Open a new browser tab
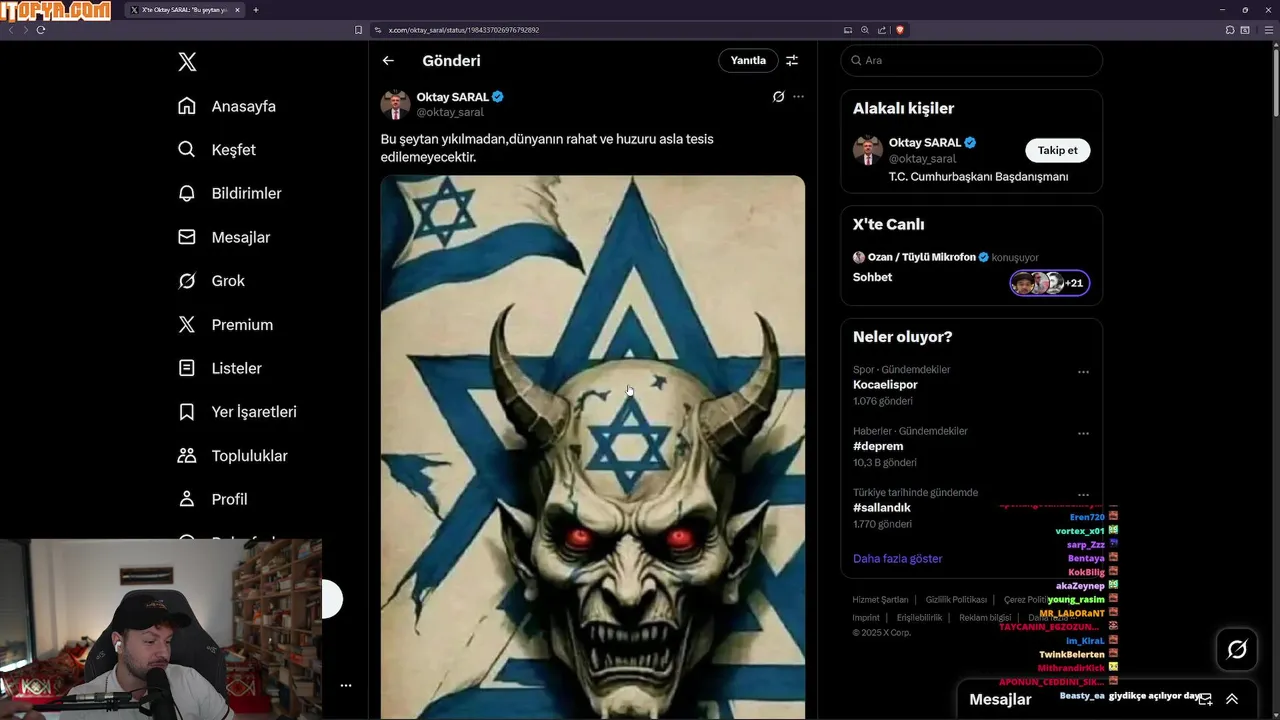 pyautogui.click(x=256, y=10)
